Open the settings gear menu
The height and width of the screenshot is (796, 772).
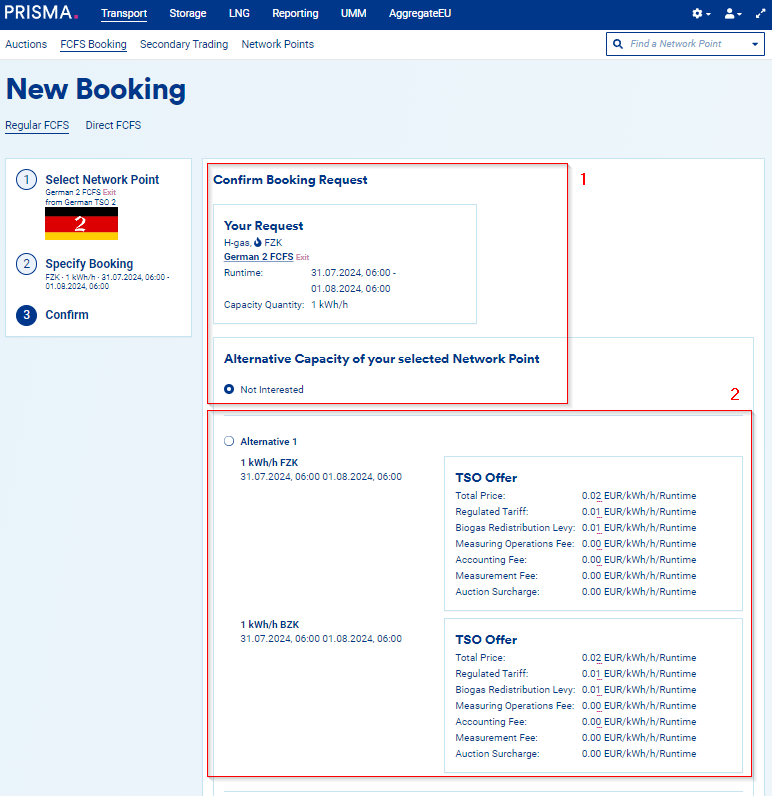click(x=701, y=14)
